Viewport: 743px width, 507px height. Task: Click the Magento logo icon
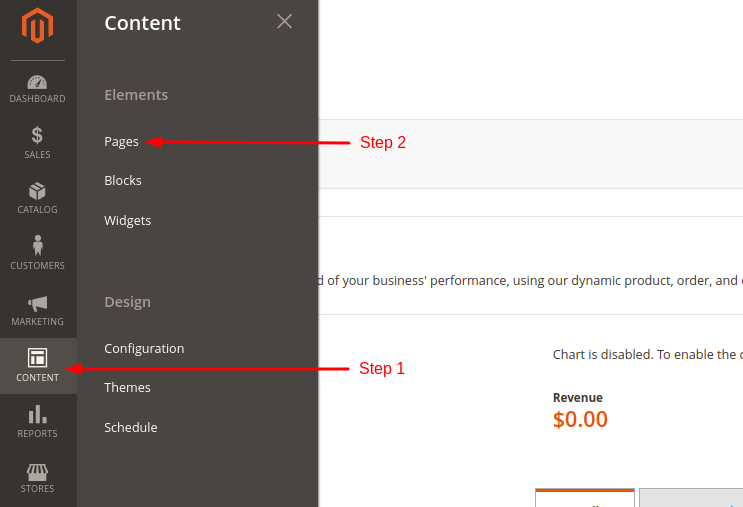37,26
